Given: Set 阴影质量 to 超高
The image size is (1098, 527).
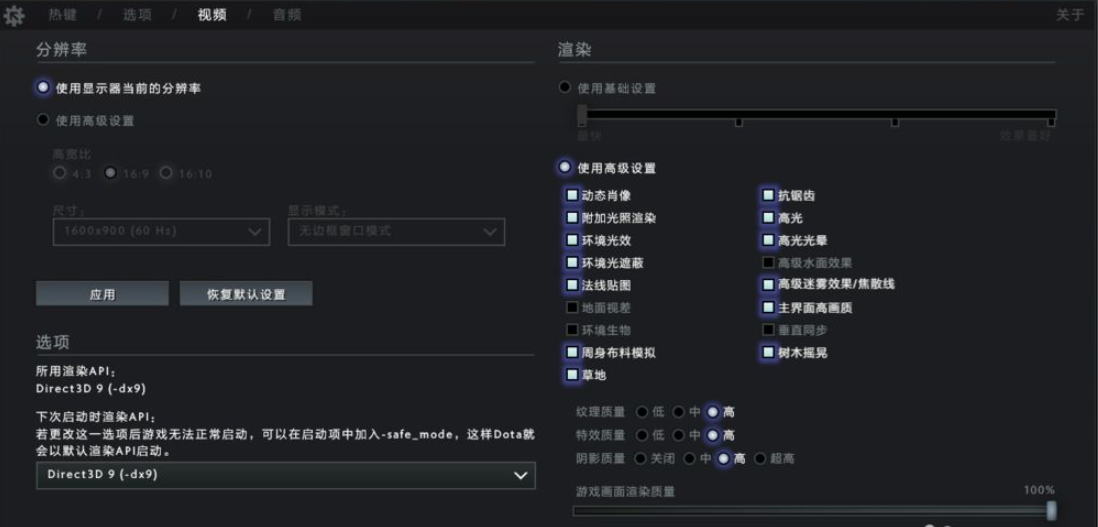Looking at the screenshot, I should pos(759,458).
